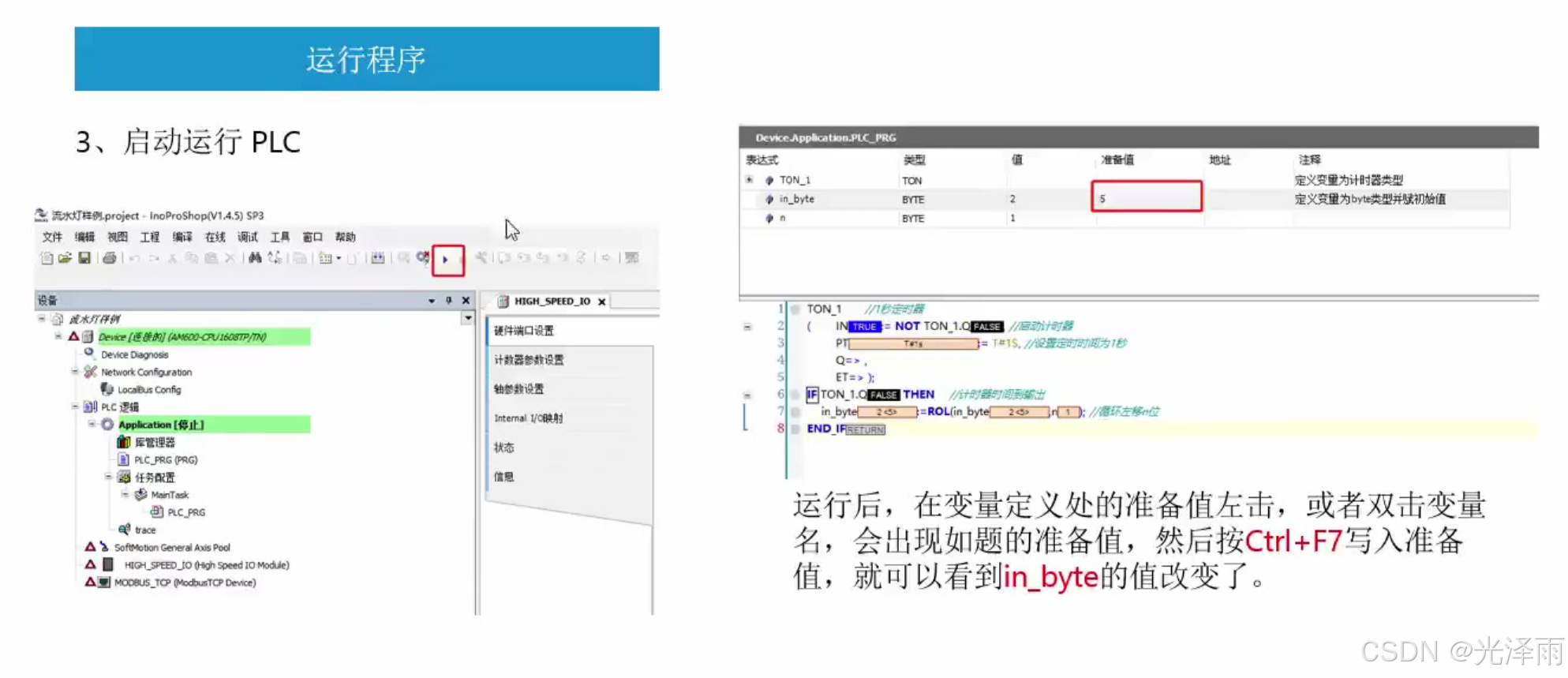This screenshot has height=678, width=1568.
Task: Click the Login gear icon beside Start
Action: click(x=423, y=257)
